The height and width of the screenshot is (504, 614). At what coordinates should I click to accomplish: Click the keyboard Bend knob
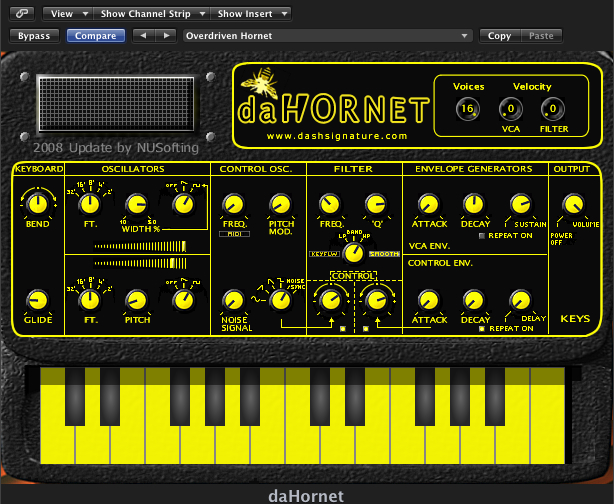(x=38, y=204)
